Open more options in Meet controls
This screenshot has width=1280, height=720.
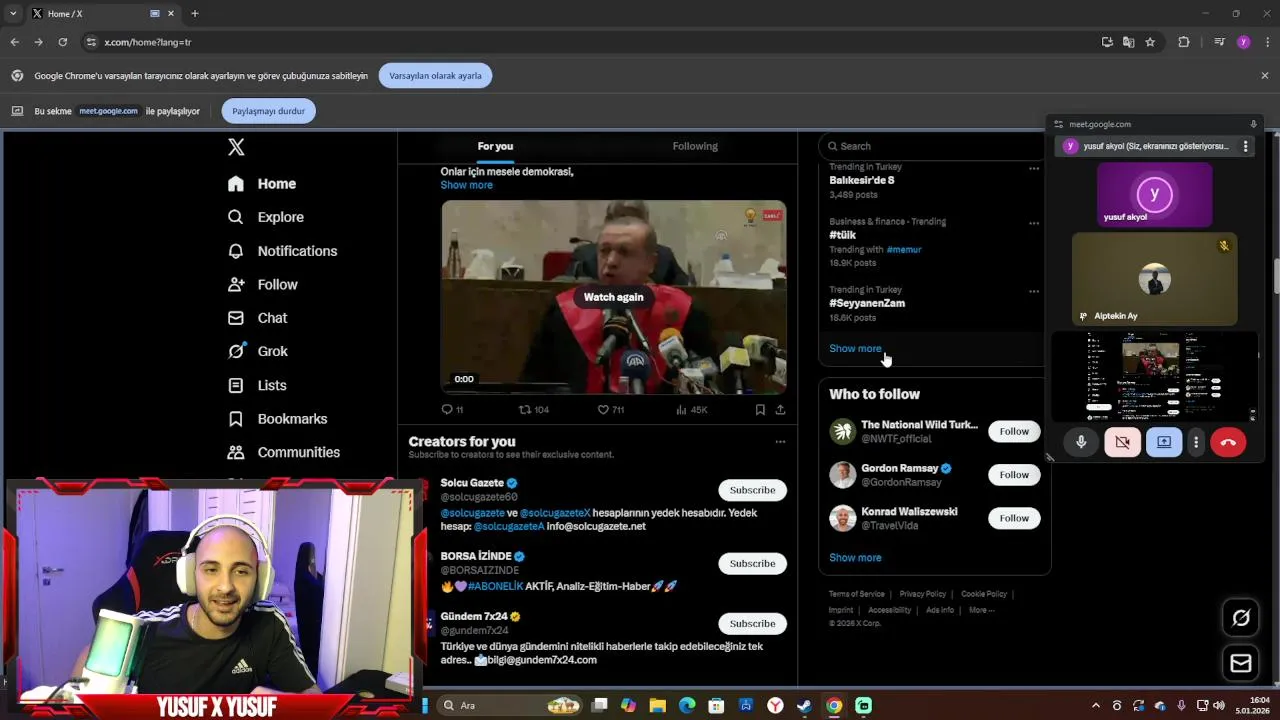point(1196,442)
